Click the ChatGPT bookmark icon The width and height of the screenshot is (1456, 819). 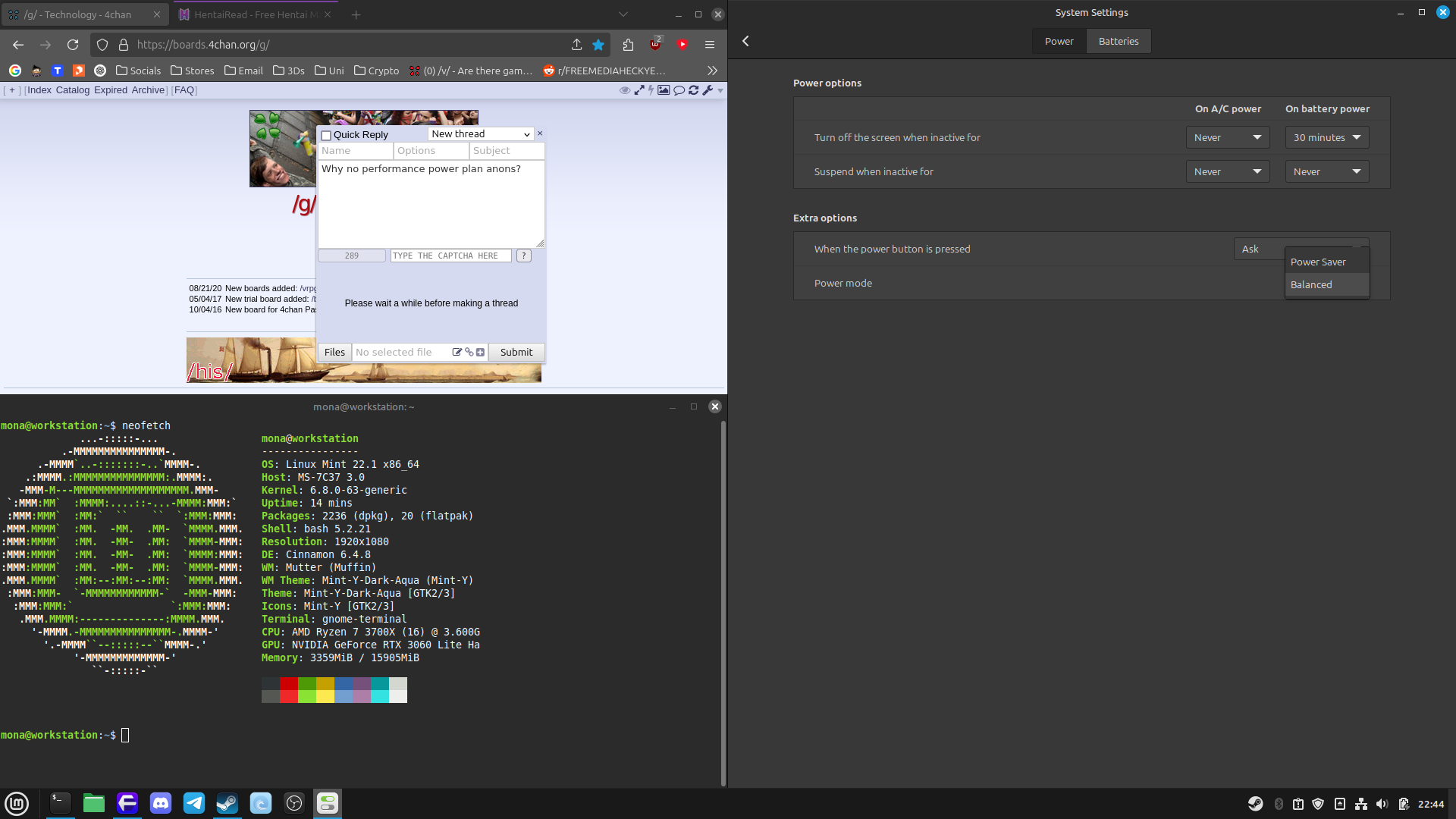(x=99, y=71)
